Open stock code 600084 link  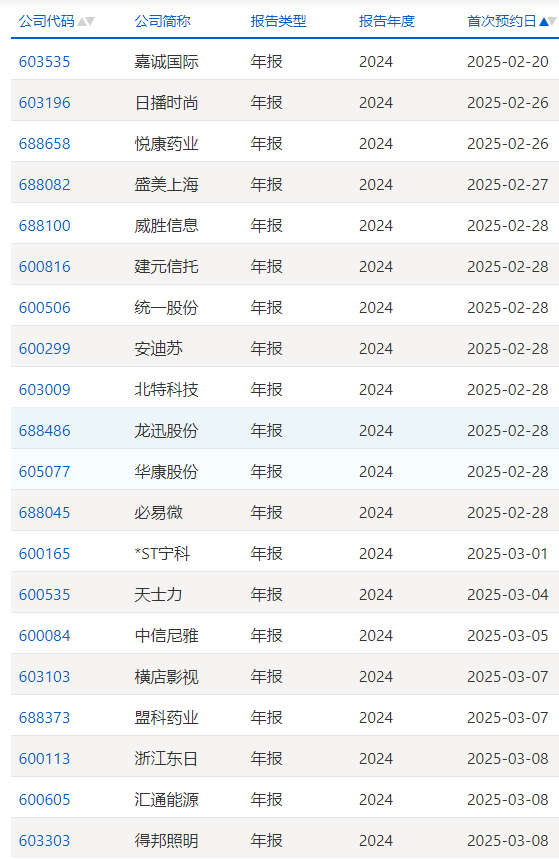tap(44, 636)
